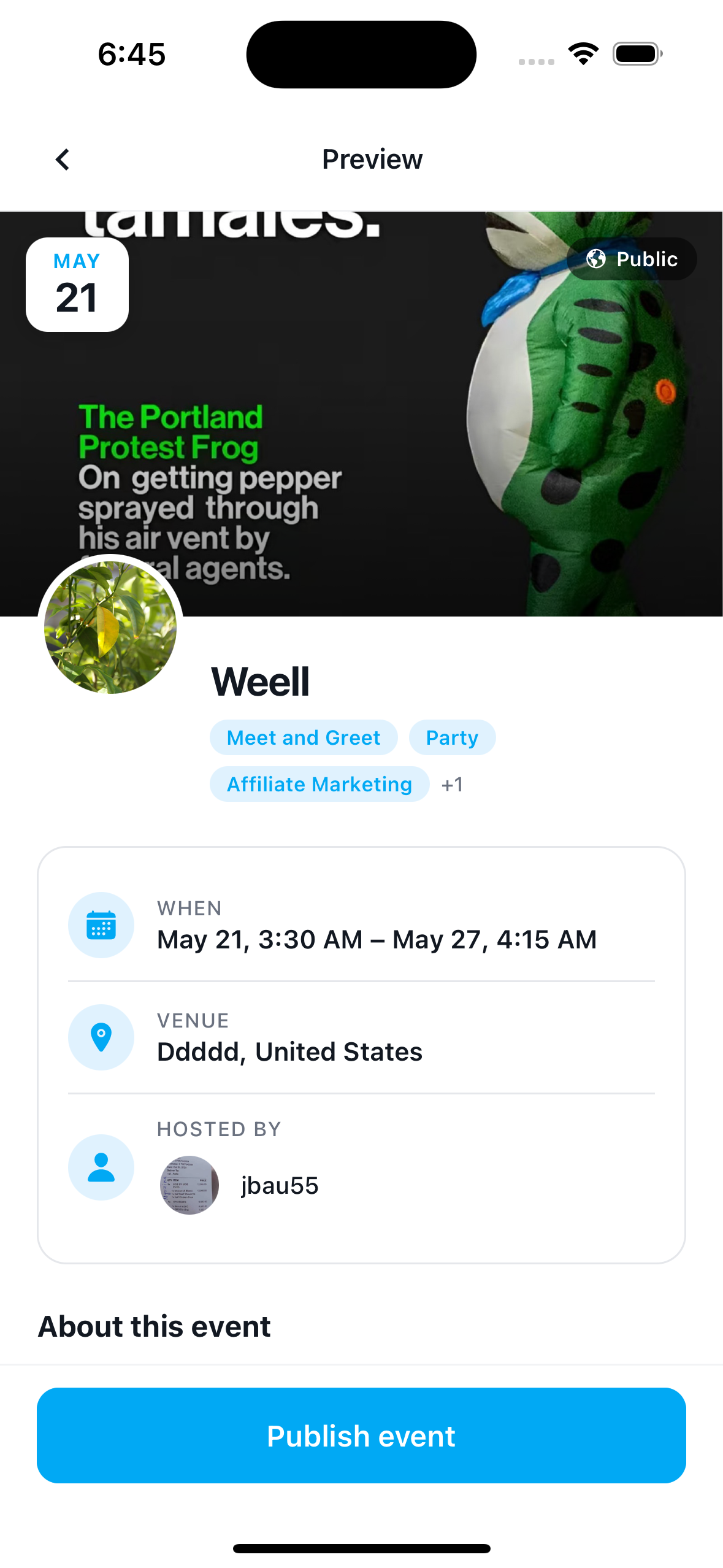This screenshot has width=723, height=1568.
Task: Tap the event date range text
Action: pyautogui.click(x=377, y=939)
